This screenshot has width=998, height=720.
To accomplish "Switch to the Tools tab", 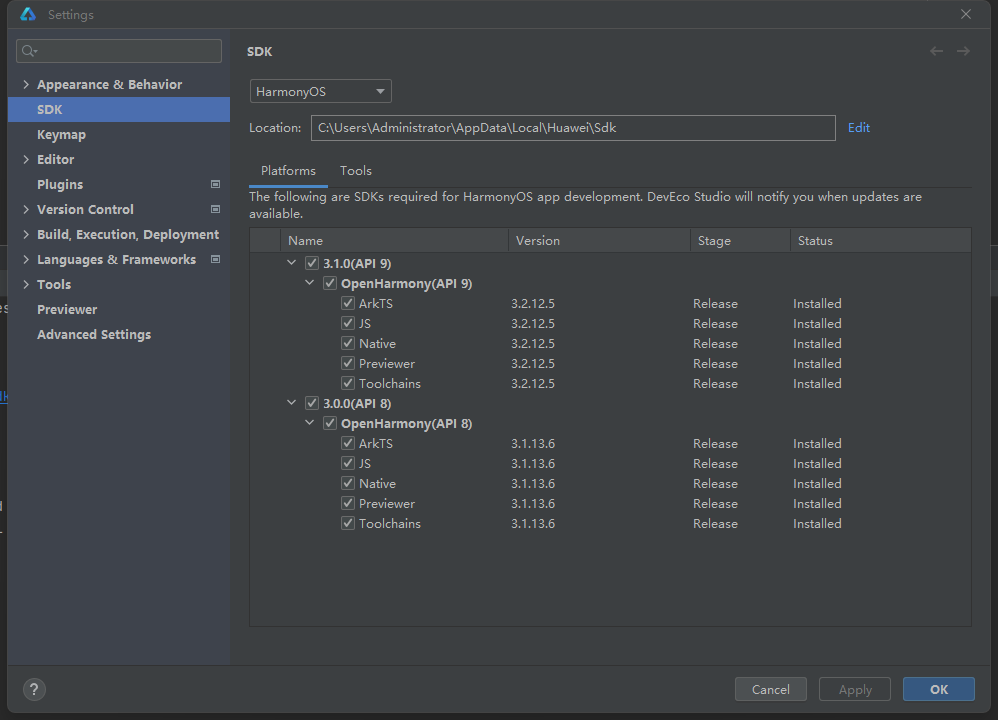I will pos(356,171).
